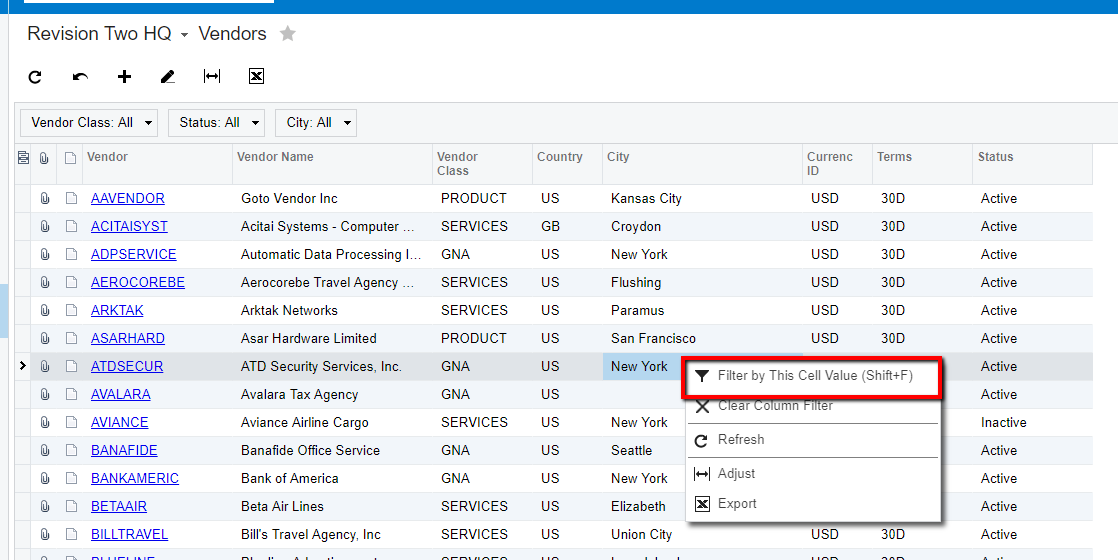Choose Refresh from the context menu
Image resolution: width=1118 pixels, height=560 pixels.
point(814,440)
